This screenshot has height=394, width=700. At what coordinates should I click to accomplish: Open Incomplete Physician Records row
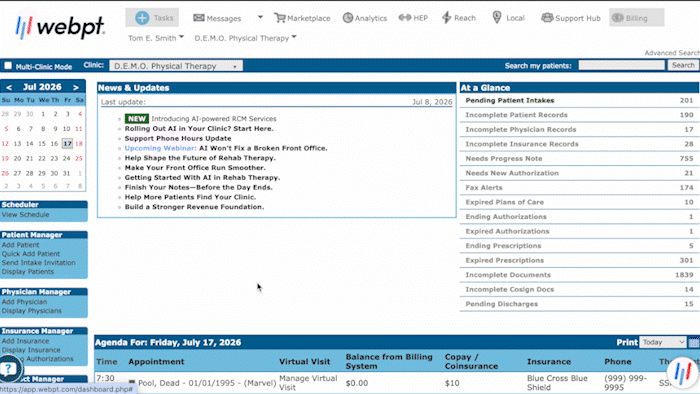coord(579,129)
